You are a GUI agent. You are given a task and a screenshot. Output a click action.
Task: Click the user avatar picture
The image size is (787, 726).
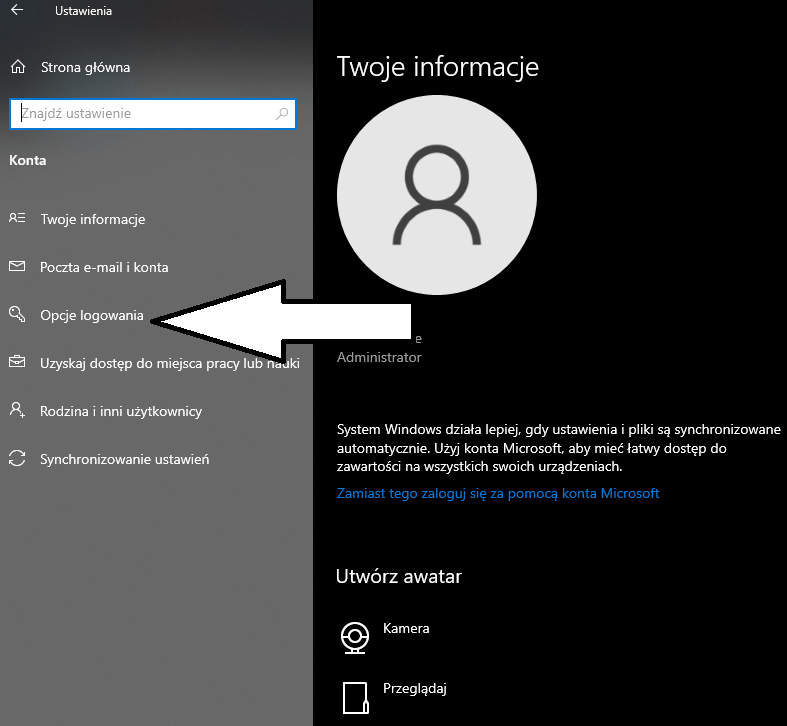(437, 195)
